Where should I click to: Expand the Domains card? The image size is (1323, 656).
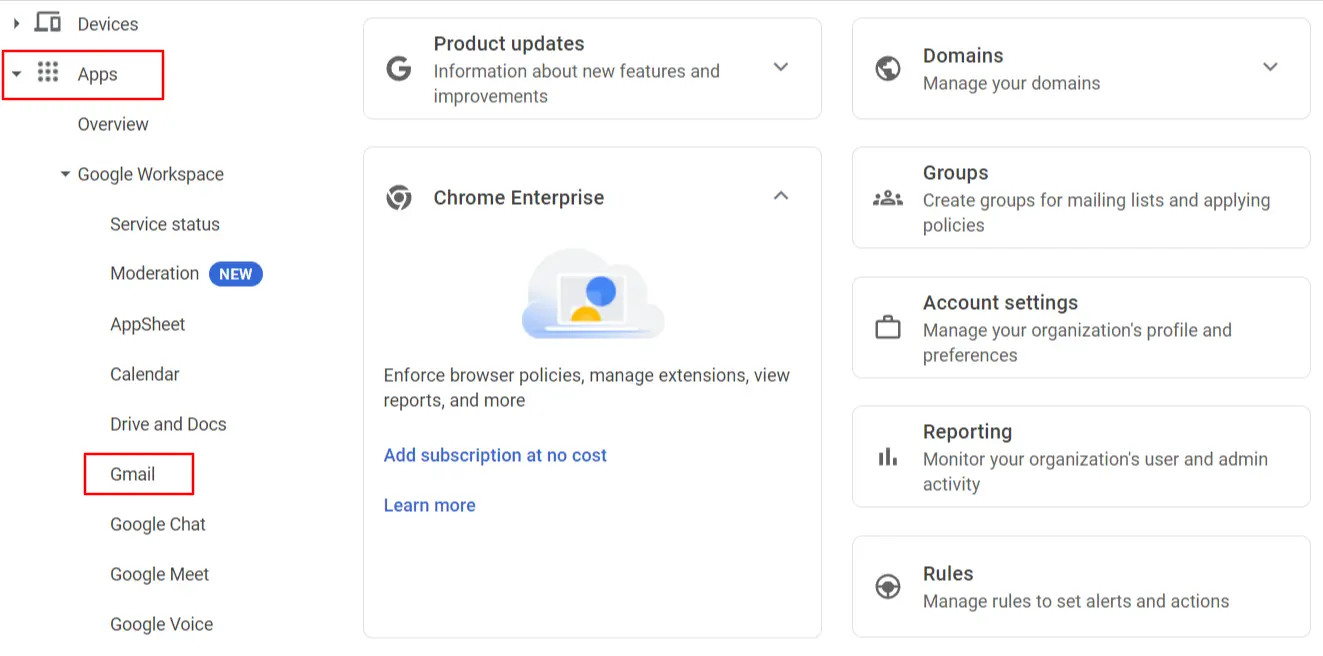point(1270,68)
